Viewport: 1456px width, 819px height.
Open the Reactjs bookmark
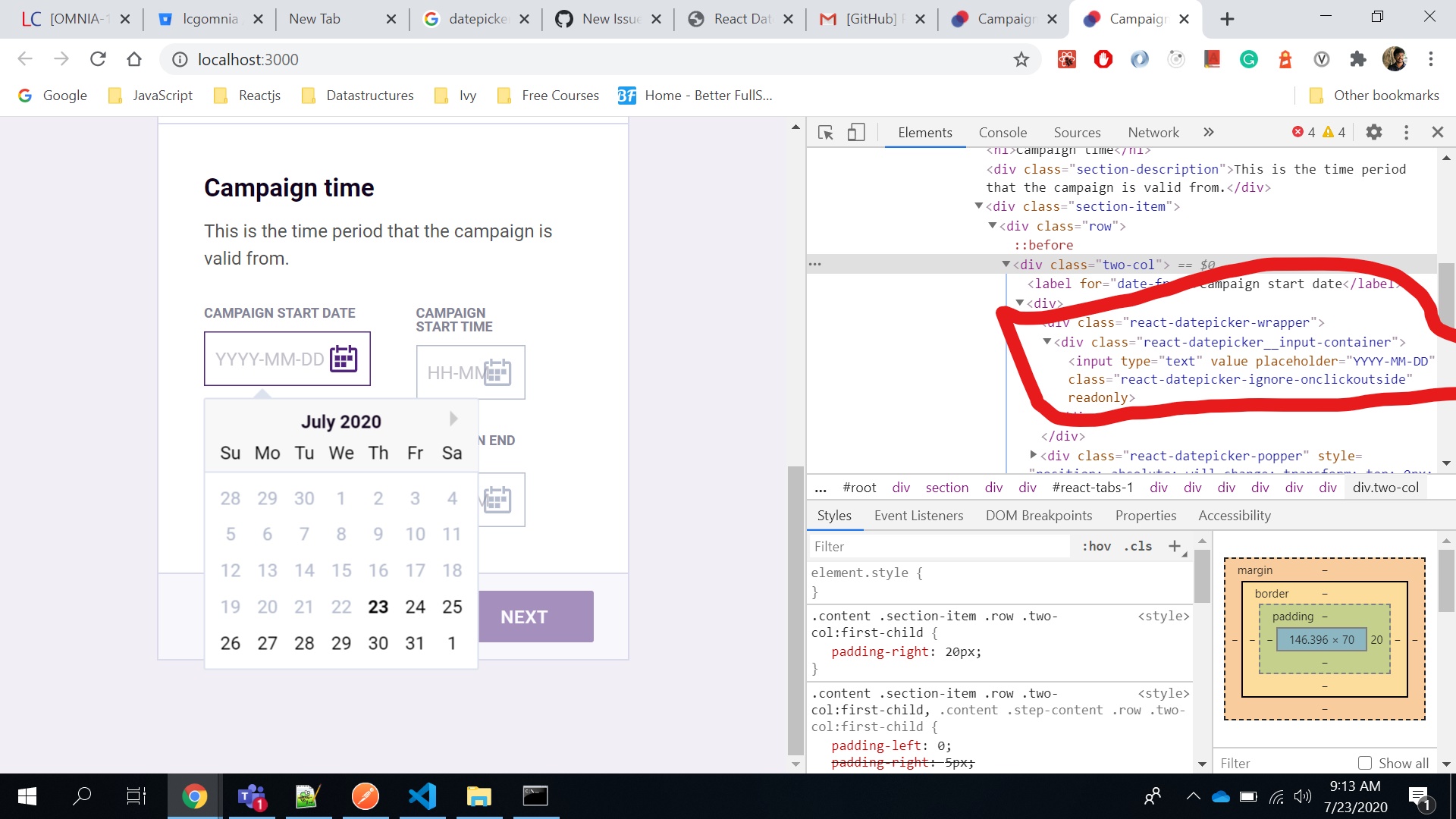coord(259,96)
